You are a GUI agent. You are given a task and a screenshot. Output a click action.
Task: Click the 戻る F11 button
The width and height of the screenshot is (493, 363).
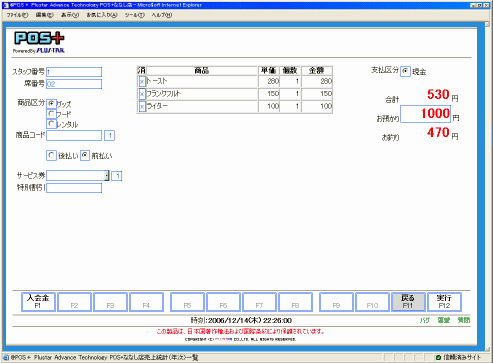click(408, 302)
